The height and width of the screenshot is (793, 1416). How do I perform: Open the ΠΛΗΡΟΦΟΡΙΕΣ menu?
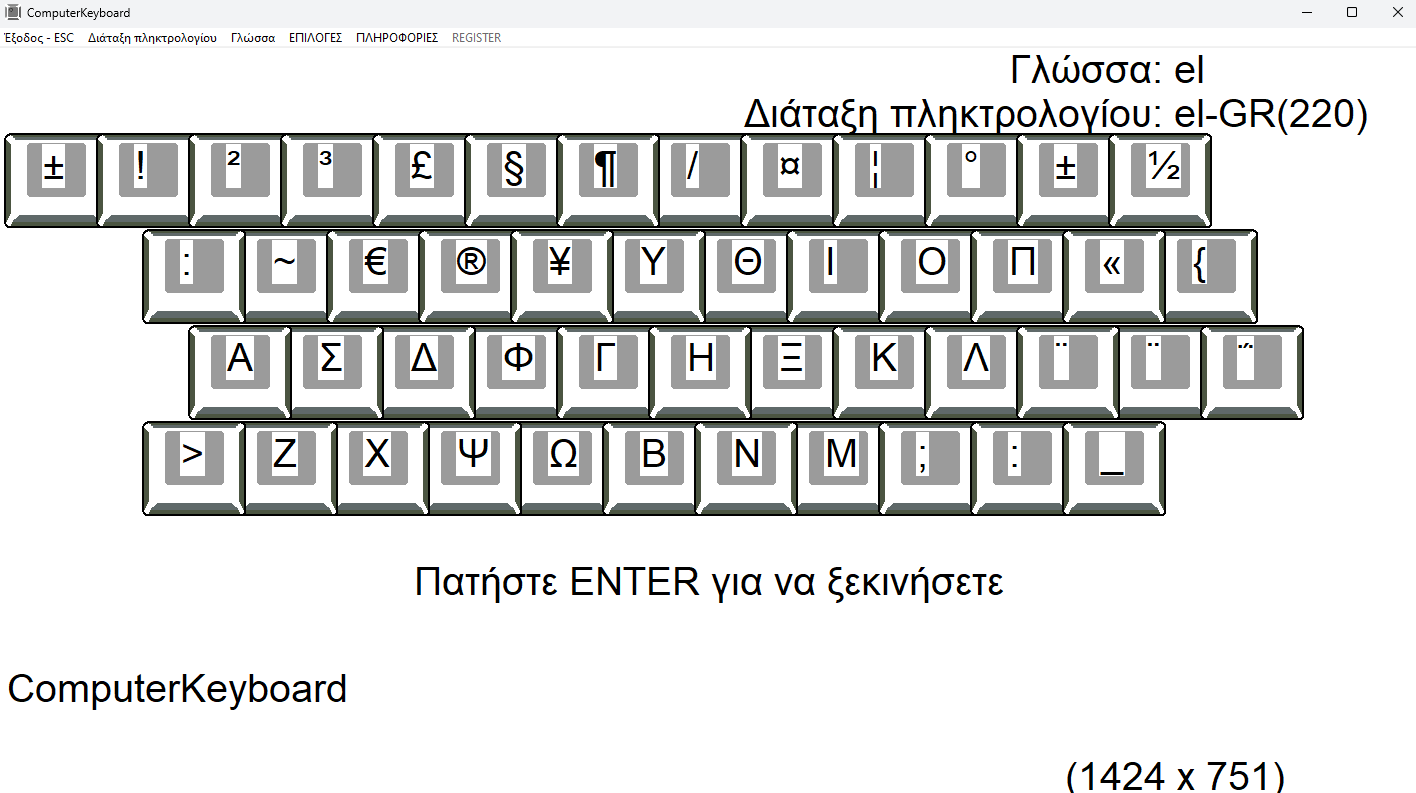point(396,37)
